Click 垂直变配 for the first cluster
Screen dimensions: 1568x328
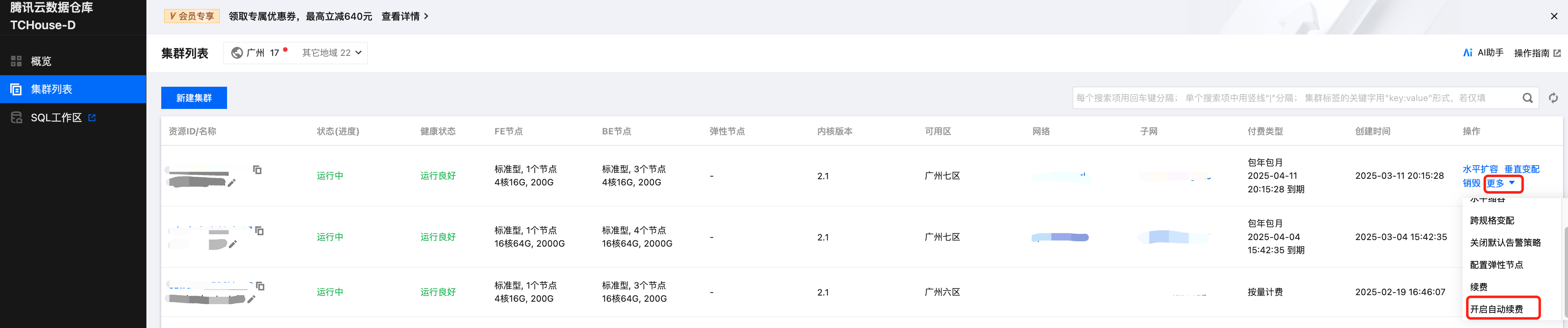click(1521, 169)
